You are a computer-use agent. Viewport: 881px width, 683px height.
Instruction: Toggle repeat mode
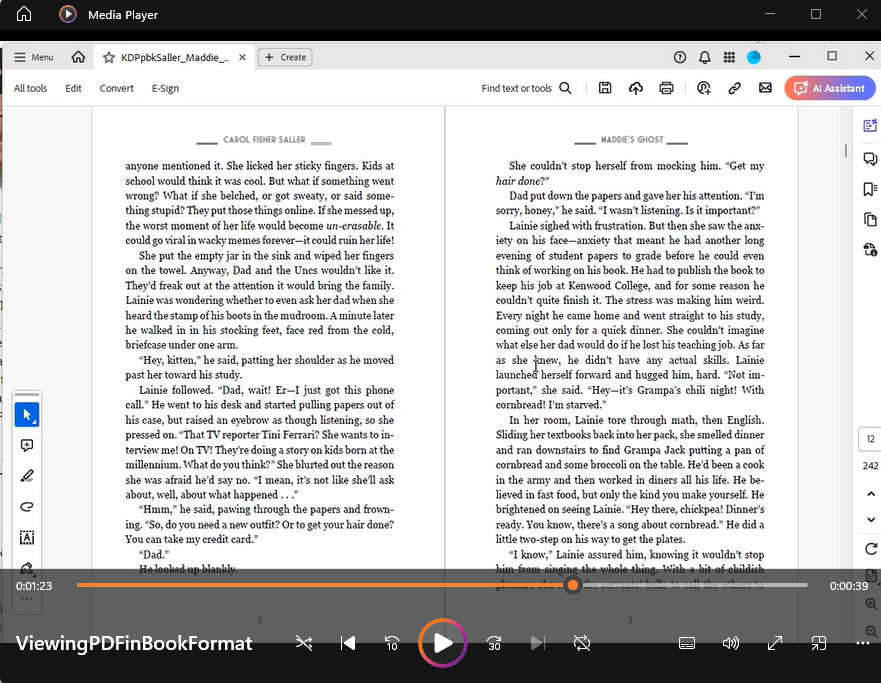[582, 643]
